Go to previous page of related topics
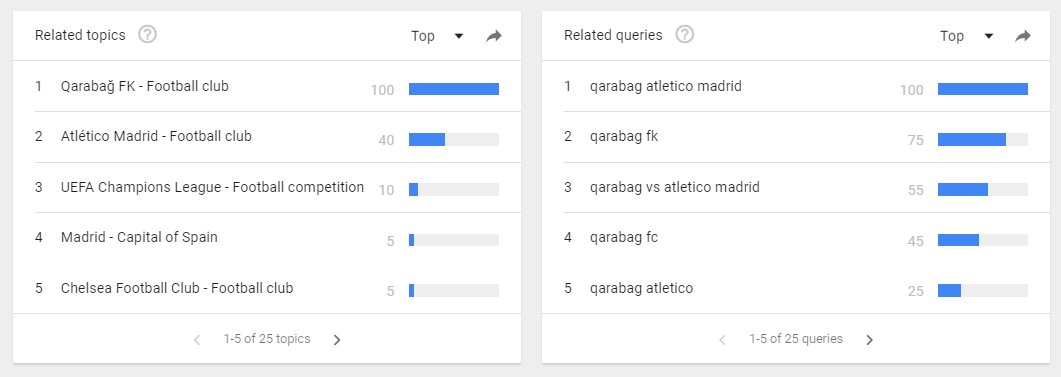 tap(197, 340)
